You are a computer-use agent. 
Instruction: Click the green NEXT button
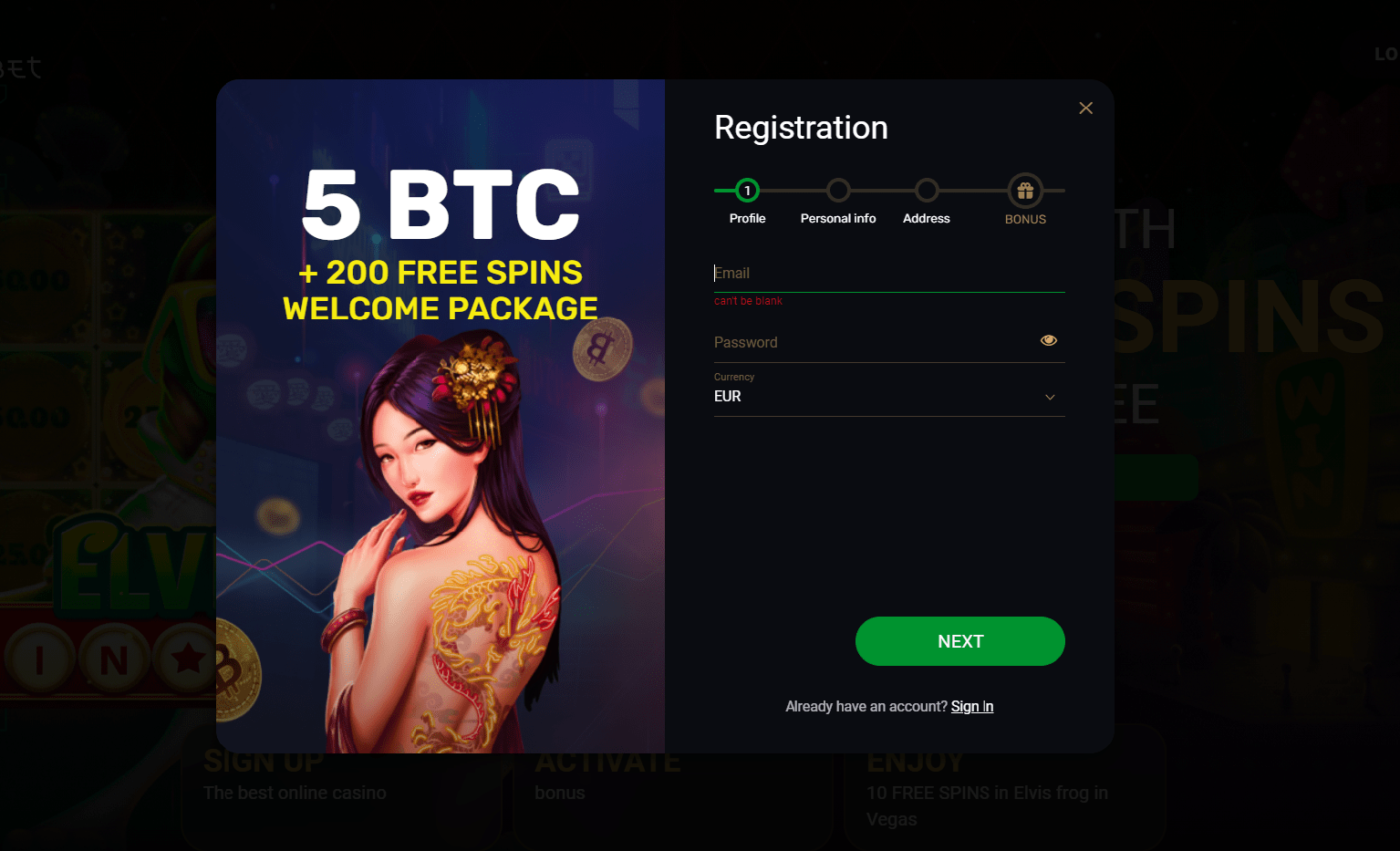pos(959,641)
